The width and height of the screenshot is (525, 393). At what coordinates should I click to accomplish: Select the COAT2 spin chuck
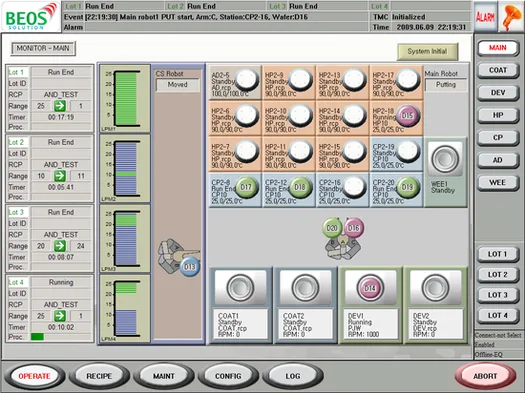[305, 288]
